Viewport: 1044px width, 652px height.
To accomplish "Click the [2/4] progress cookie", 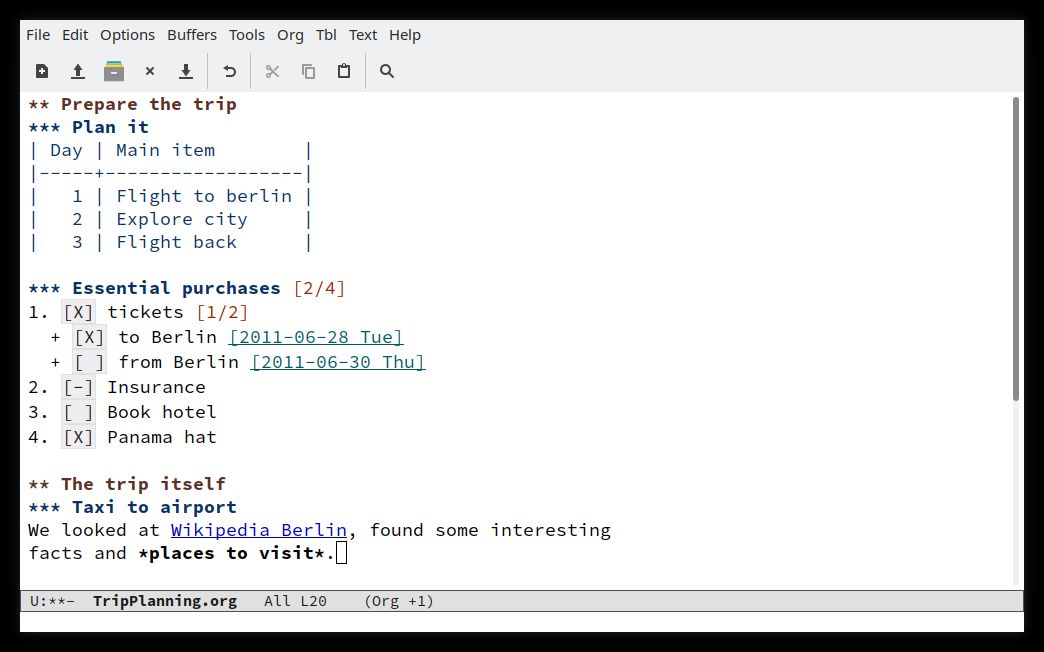I will coord(319,288).
